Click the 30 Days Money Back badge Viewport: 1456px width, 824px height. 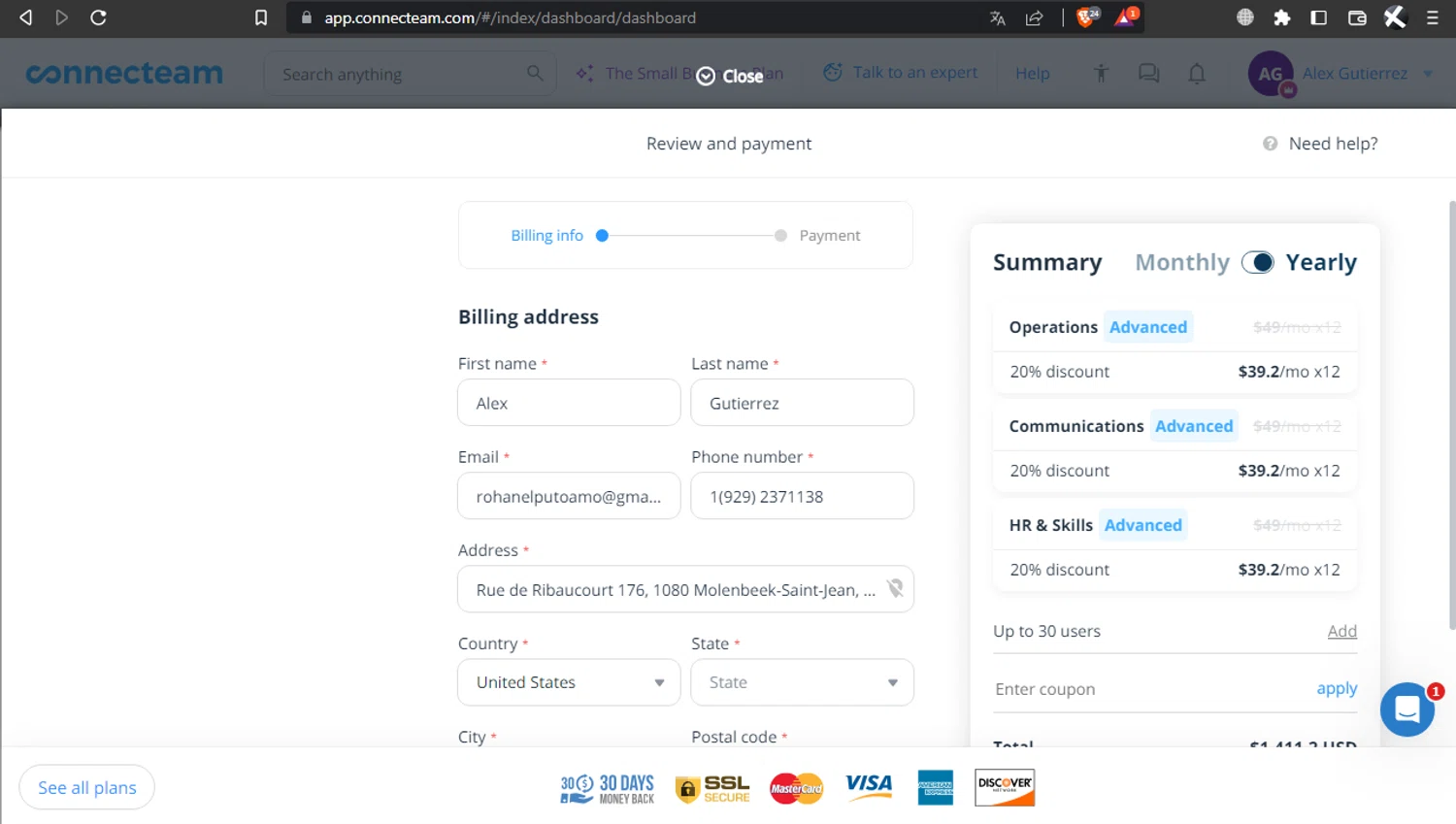pyautogui.click(x=608, y=788)
